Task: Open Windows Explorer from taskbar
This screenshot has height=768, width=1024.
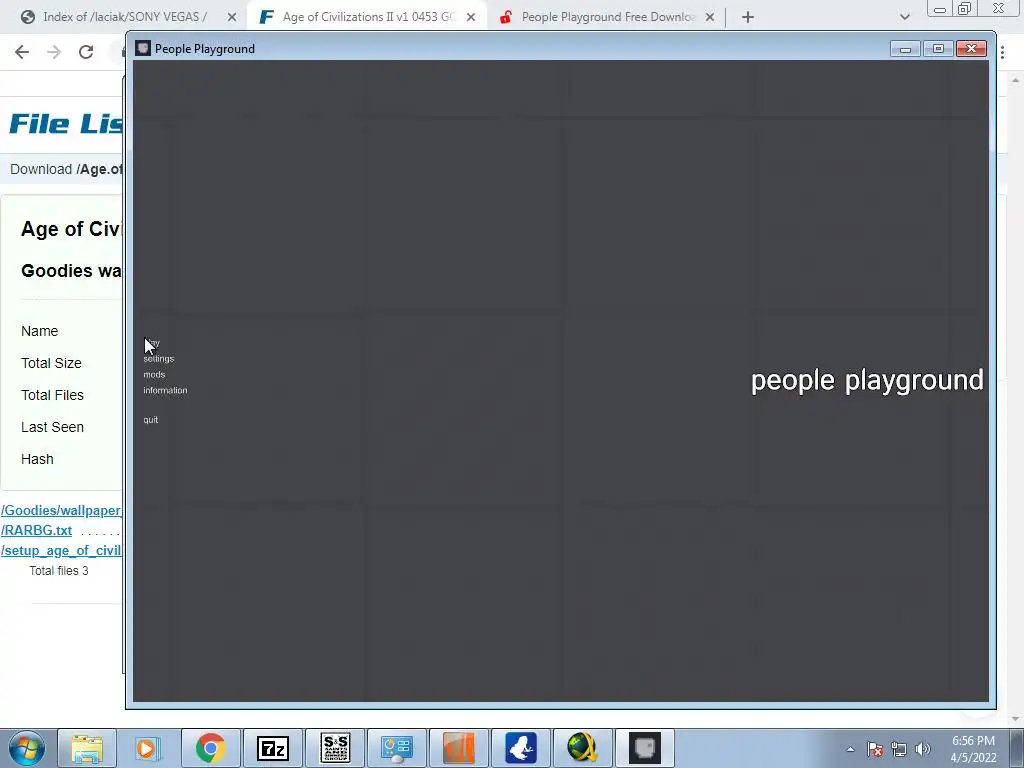Action: (x=87, y=748)
